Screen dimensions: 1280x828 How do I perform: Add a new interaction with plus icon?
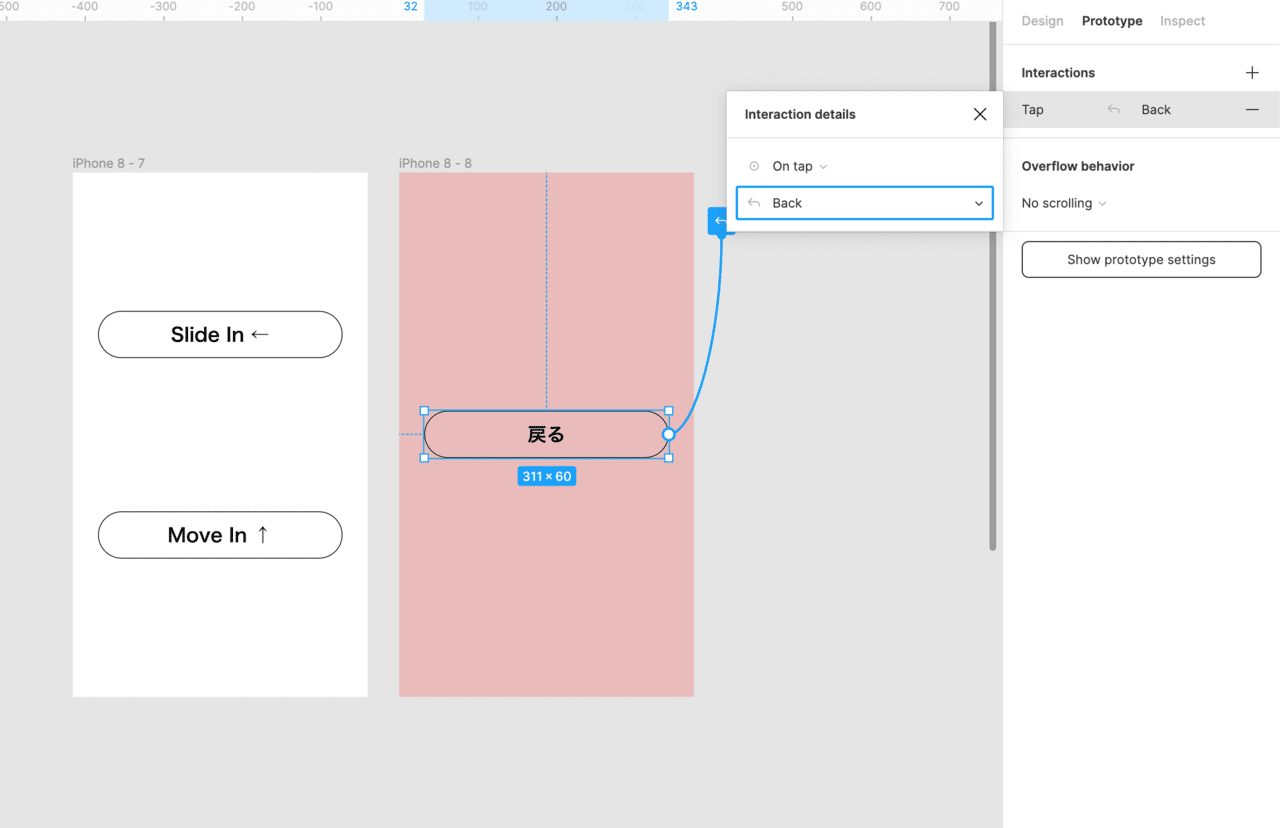click(x=1252, y=73)
